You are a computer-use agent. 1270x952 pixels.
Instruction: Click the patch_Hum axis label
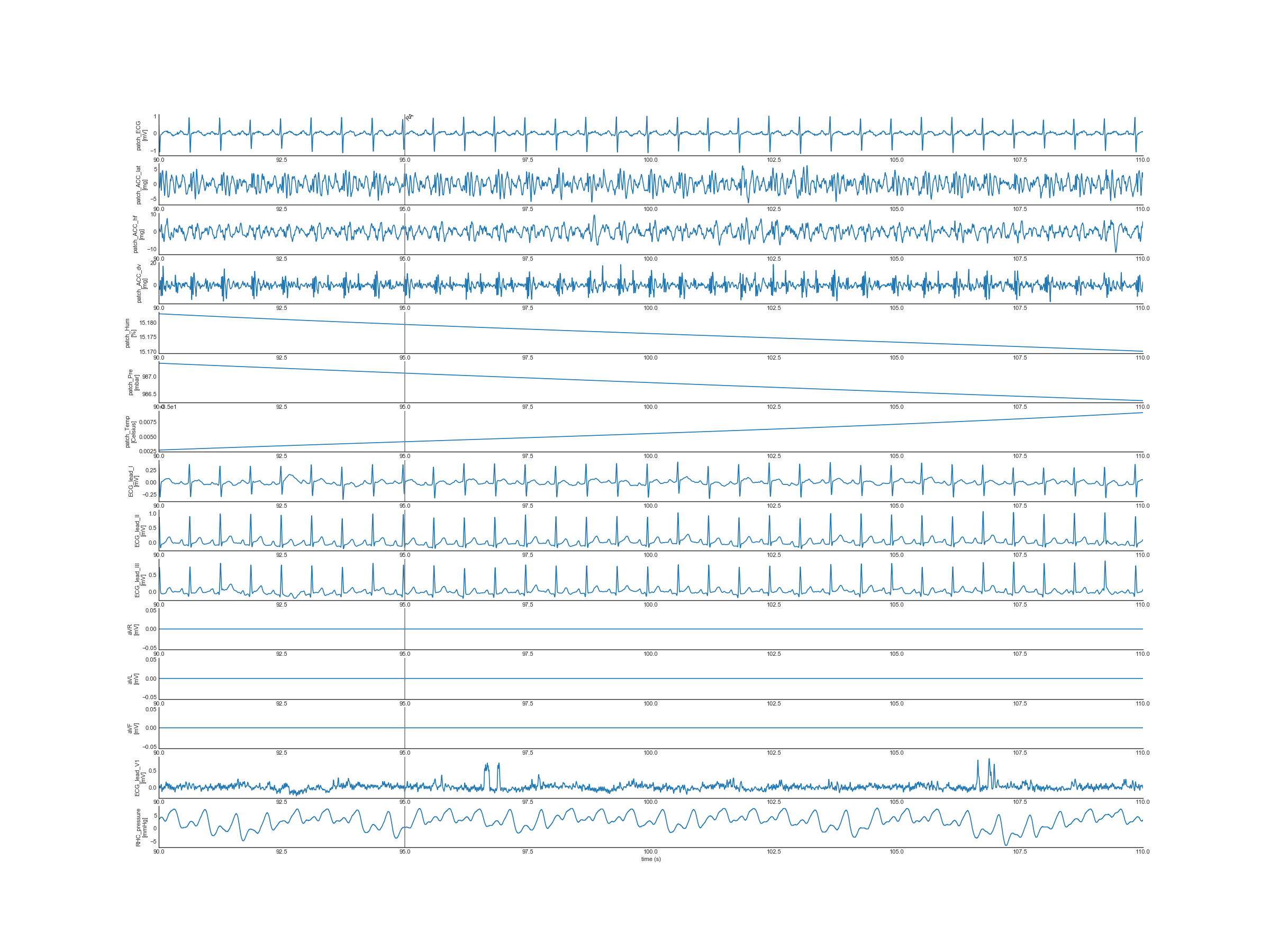point(130,333)
